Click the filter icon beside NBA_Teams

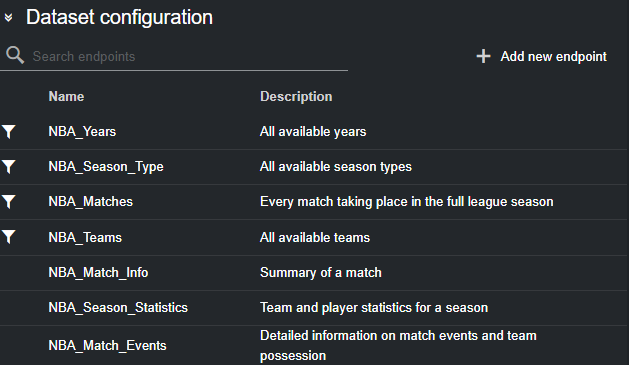8,237
